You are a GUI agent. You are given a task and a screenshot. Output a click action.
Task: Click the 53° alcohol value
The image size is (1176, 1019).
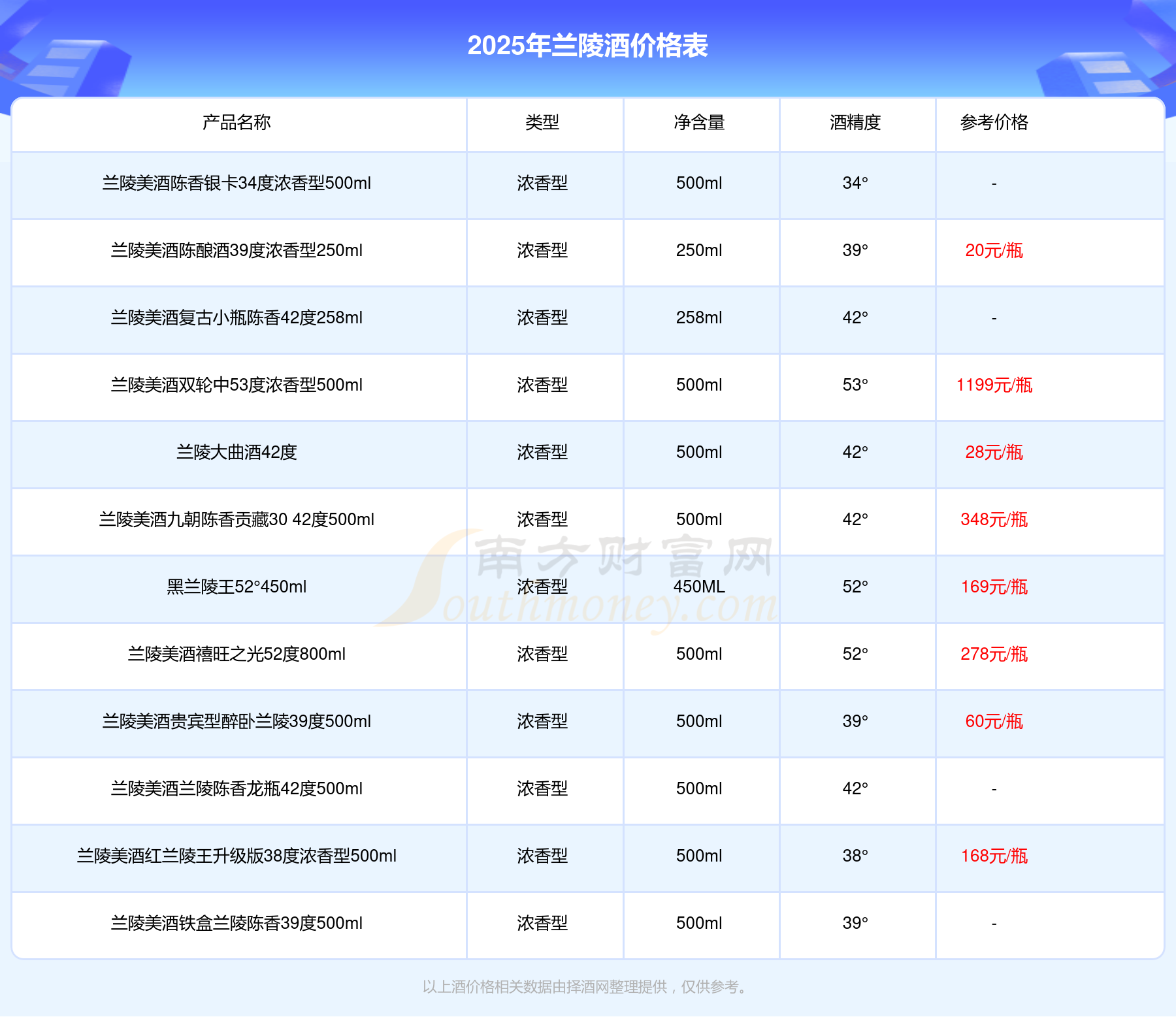pos(855,385)
